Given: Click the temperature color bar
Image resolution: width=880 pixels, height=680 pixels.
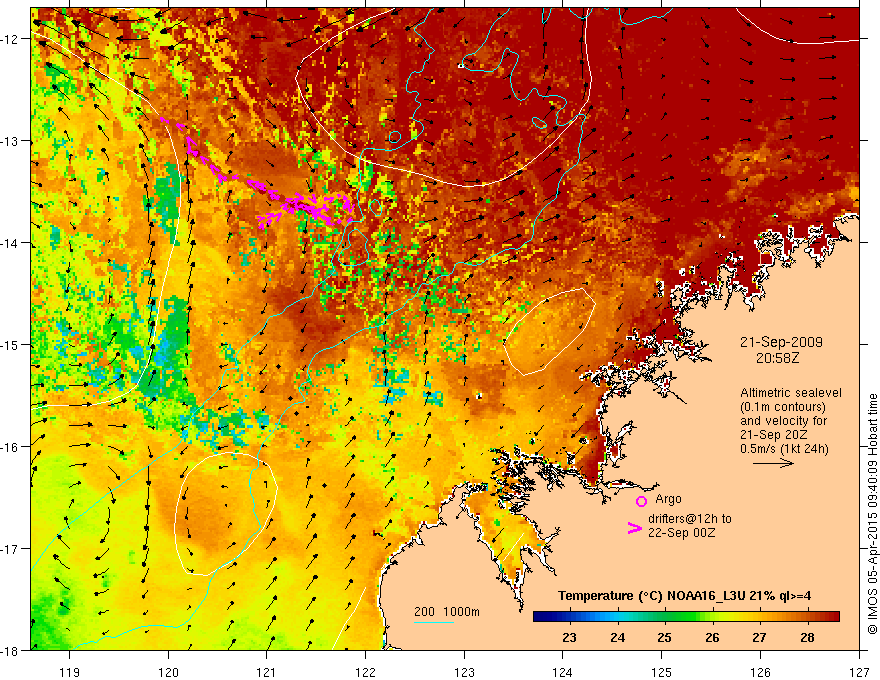Looking at the screenshot, I should tap(686, 617).
